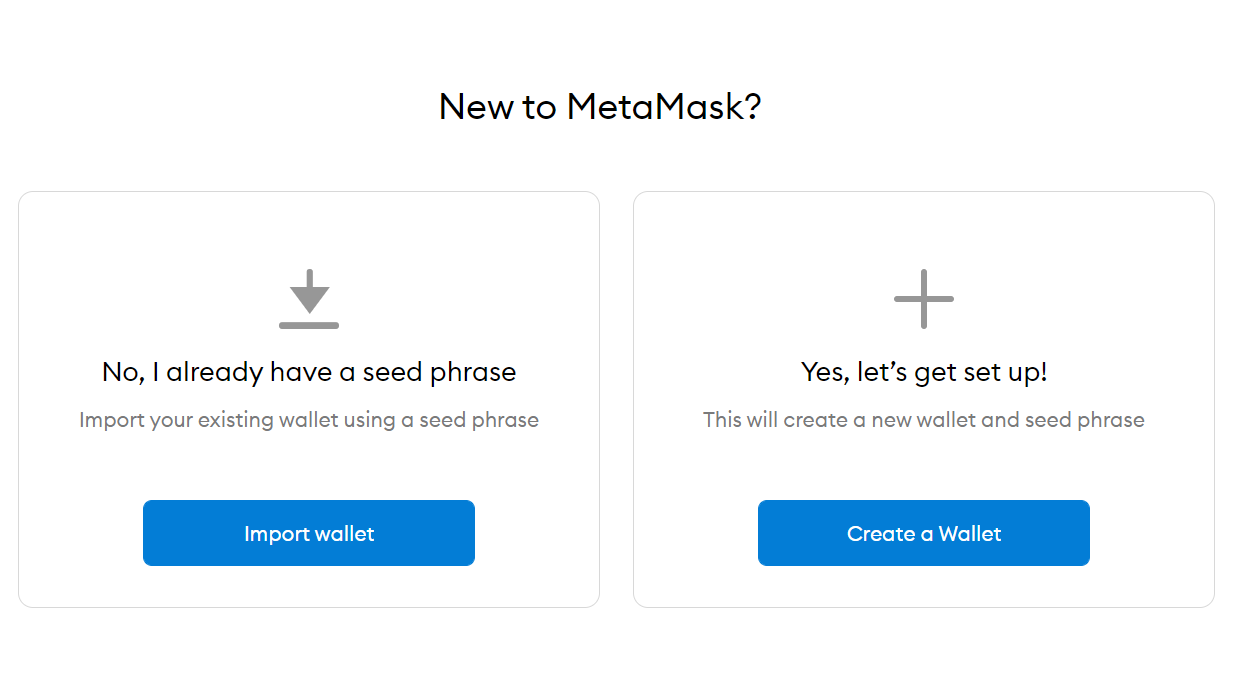Click the Create a Wallet button
Viewport: 1245px width, 674px height.
point(924,533)
